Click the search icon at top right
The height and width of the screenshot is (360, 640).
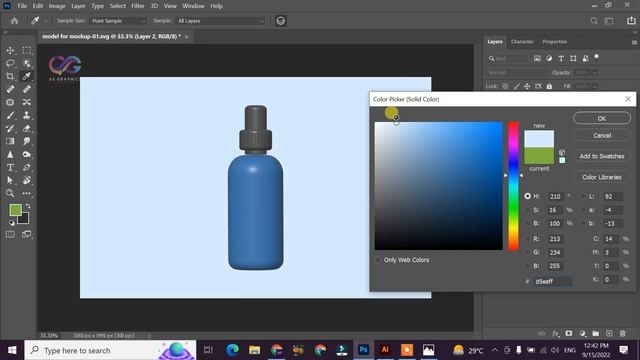point(594,21)
